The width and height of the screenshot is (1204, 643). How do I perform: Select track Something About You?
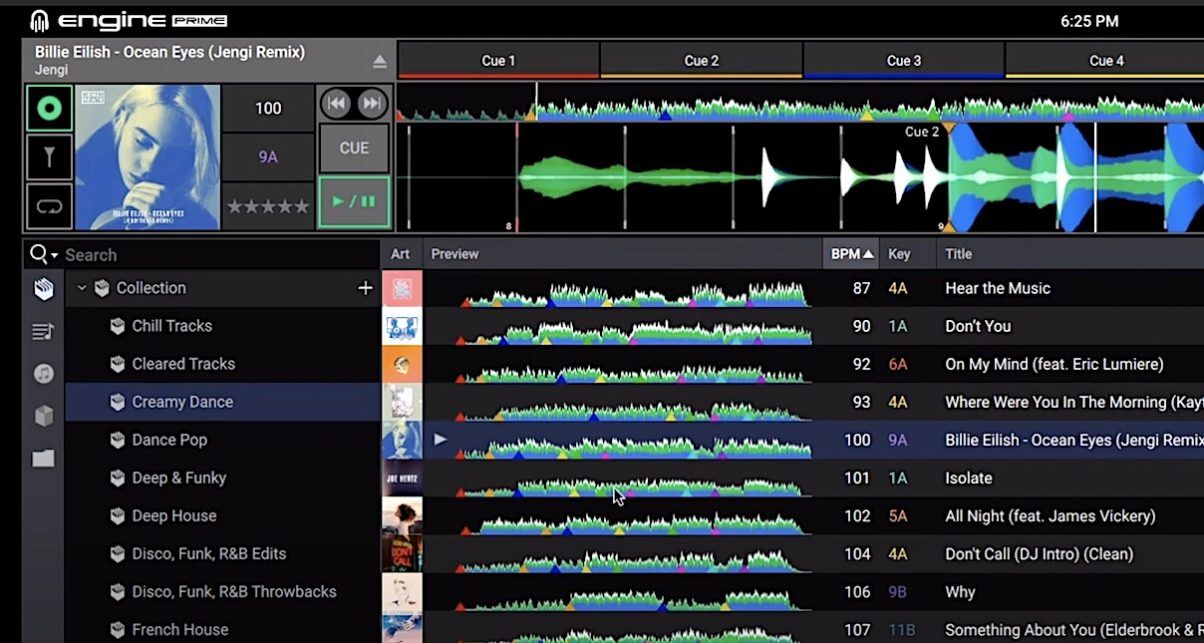coord(1074,630)
